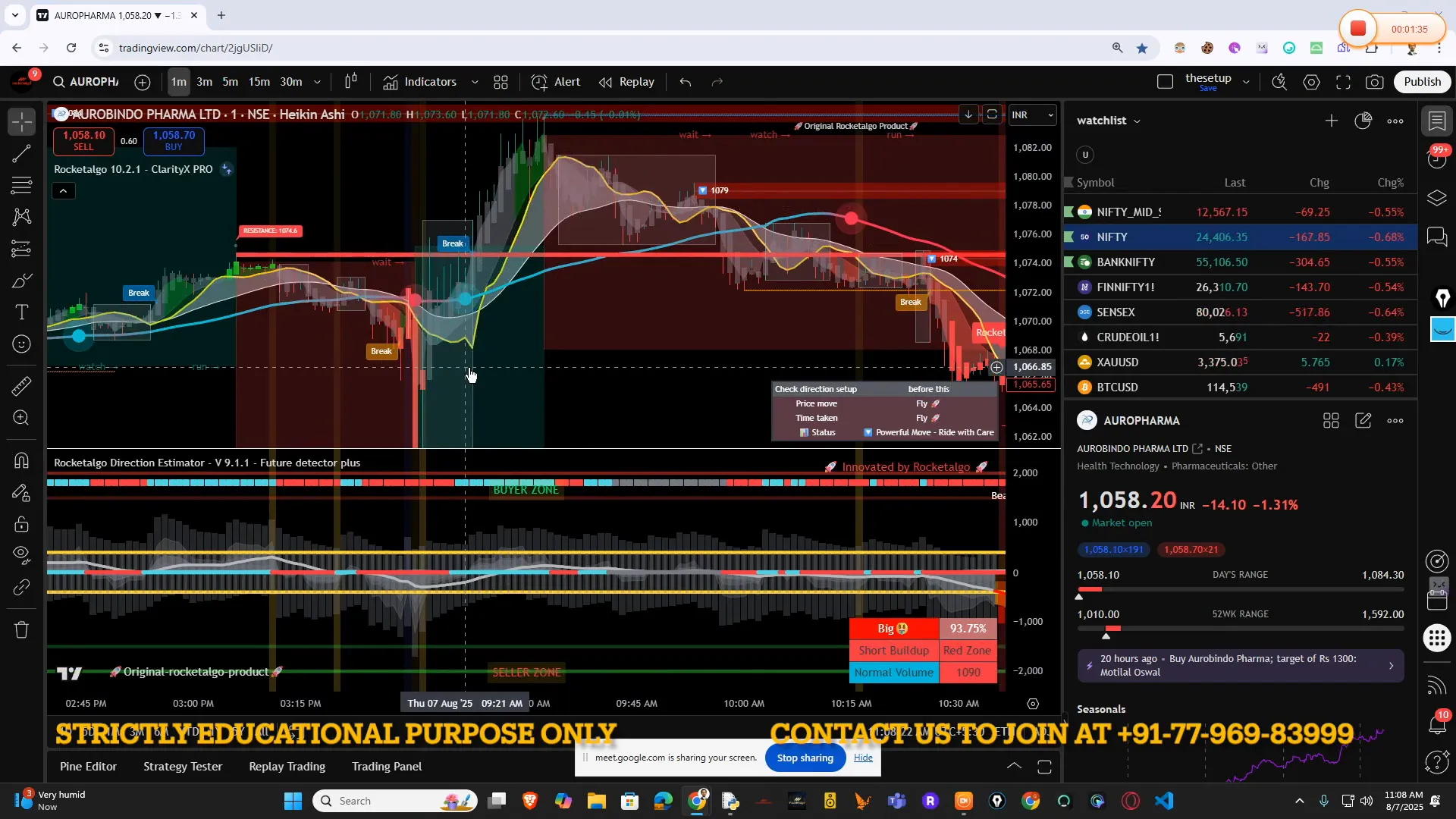
Task: Open the Trading Panel tab
Action: click(387, 767)
